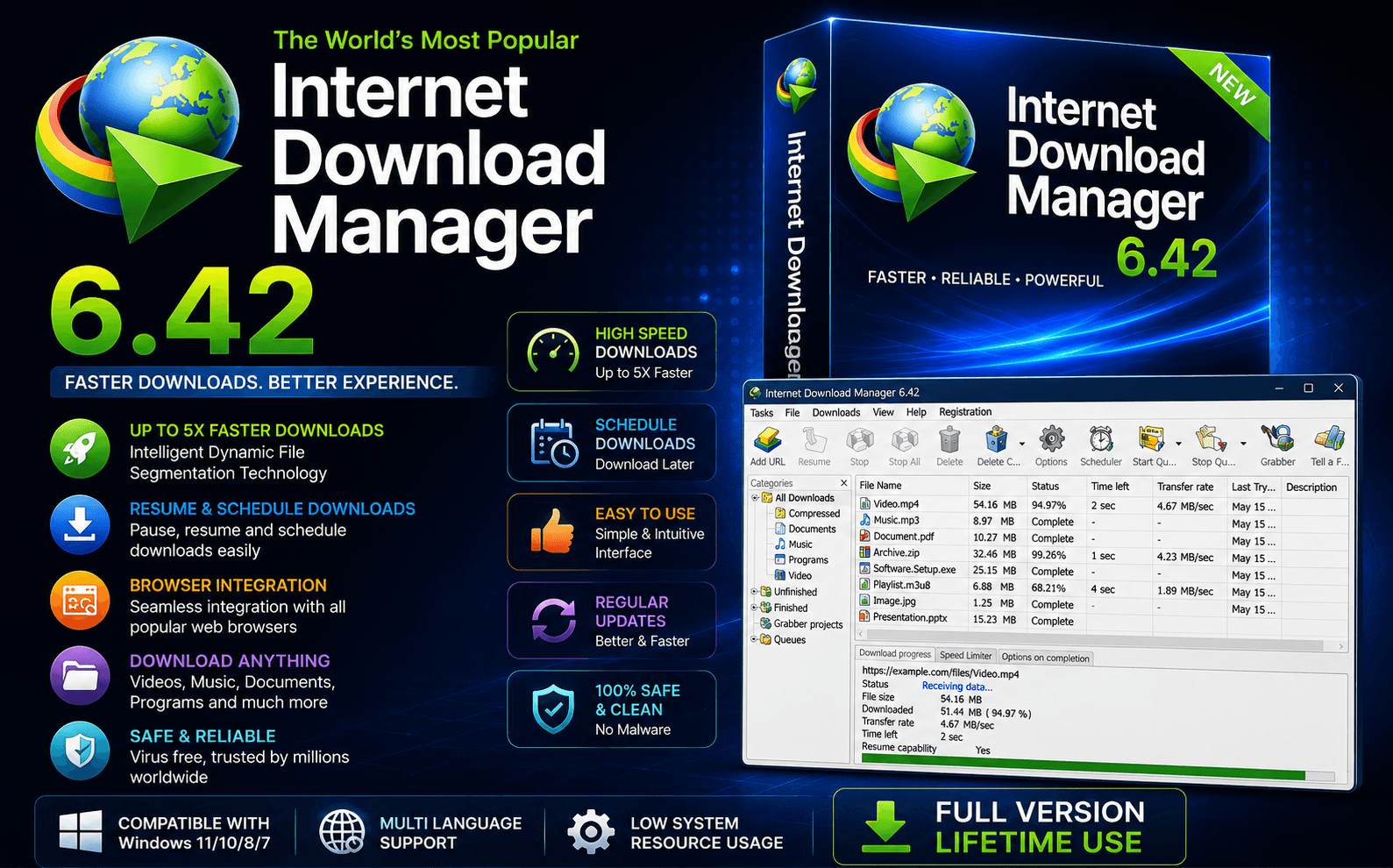Screen dimensions: 1393x868
Task: Select the Music category
Action: (794, 544)
